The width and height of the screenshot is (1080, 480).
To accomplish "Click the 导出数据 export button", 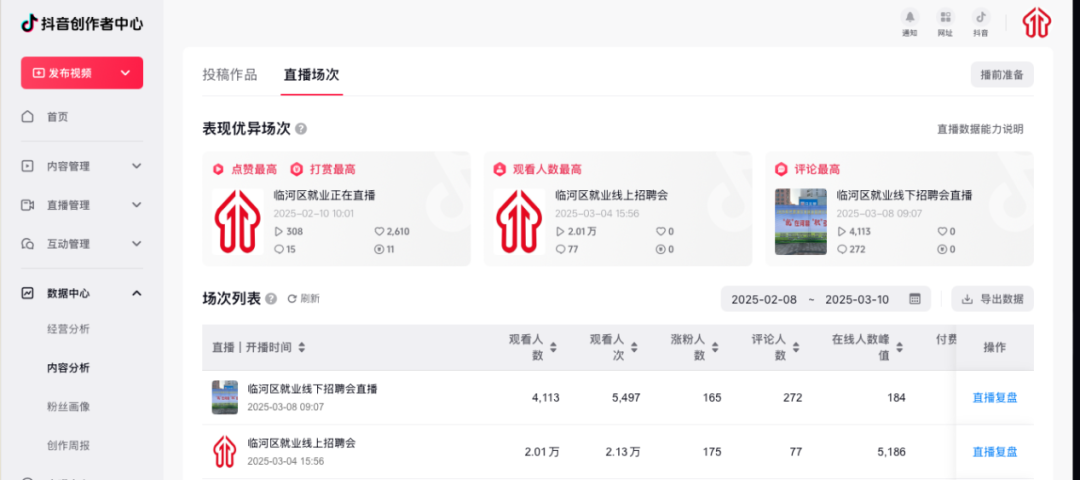I will 992,299.
